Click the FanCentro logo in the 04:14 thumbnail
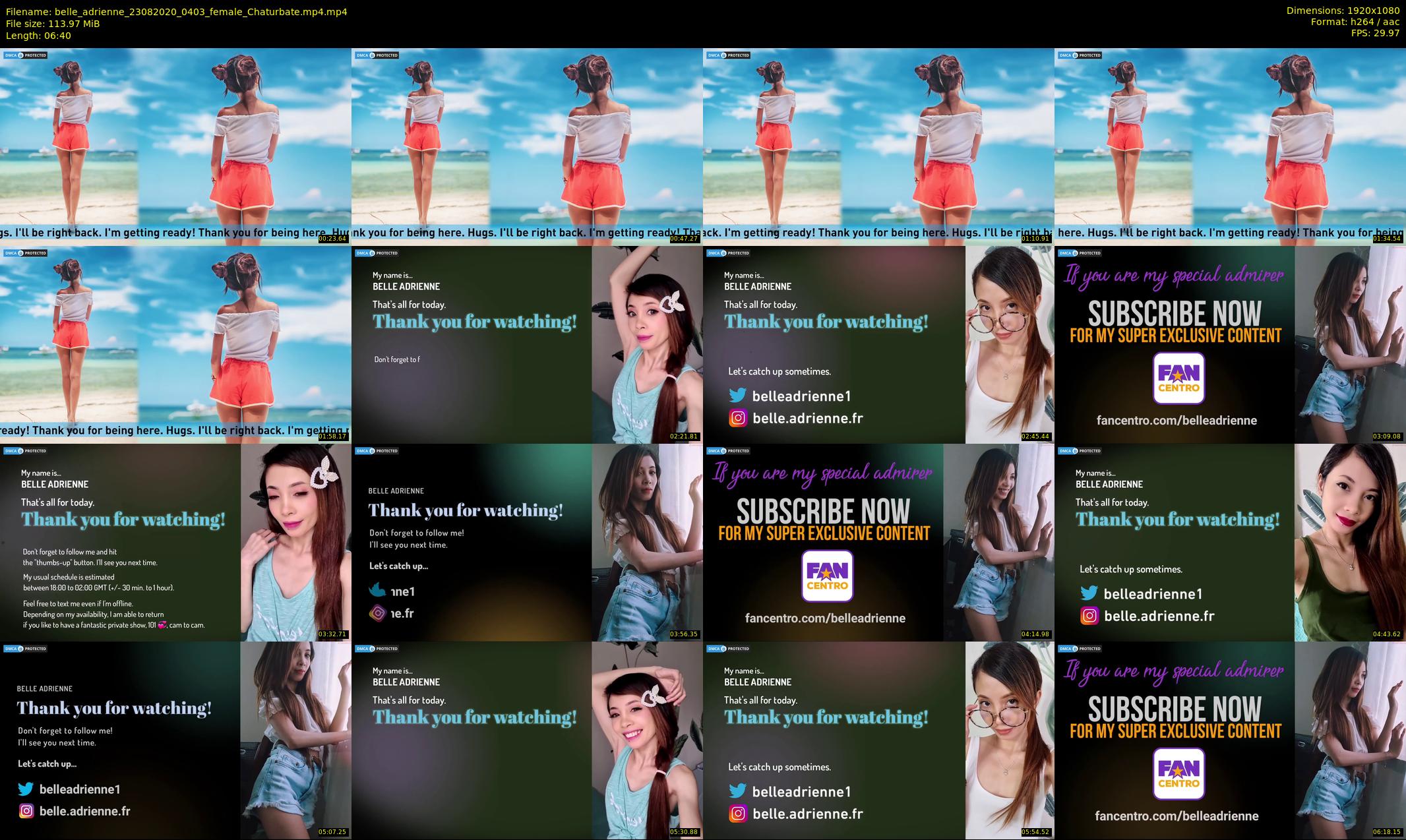The image size is (1406, 840). point(827,576)
